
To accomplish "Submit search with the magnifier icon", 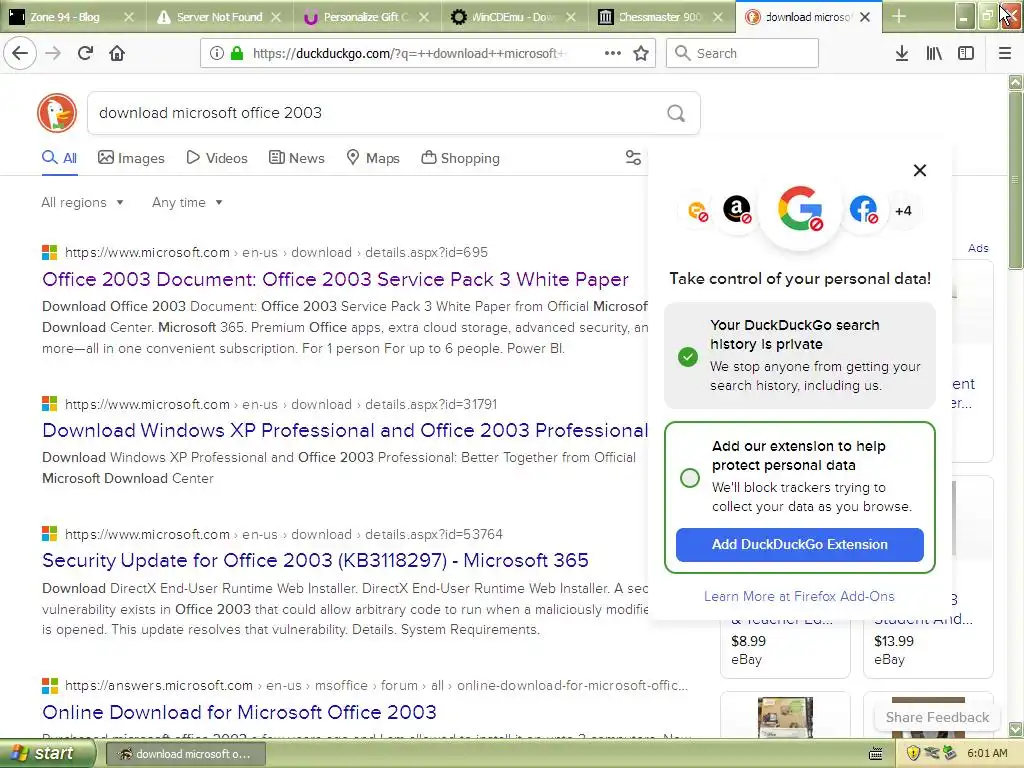I will 676,114.
